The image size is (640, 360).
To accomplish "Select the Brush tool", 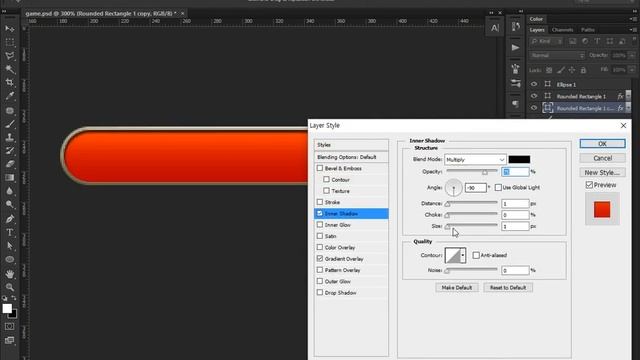I will click(10, 124).
